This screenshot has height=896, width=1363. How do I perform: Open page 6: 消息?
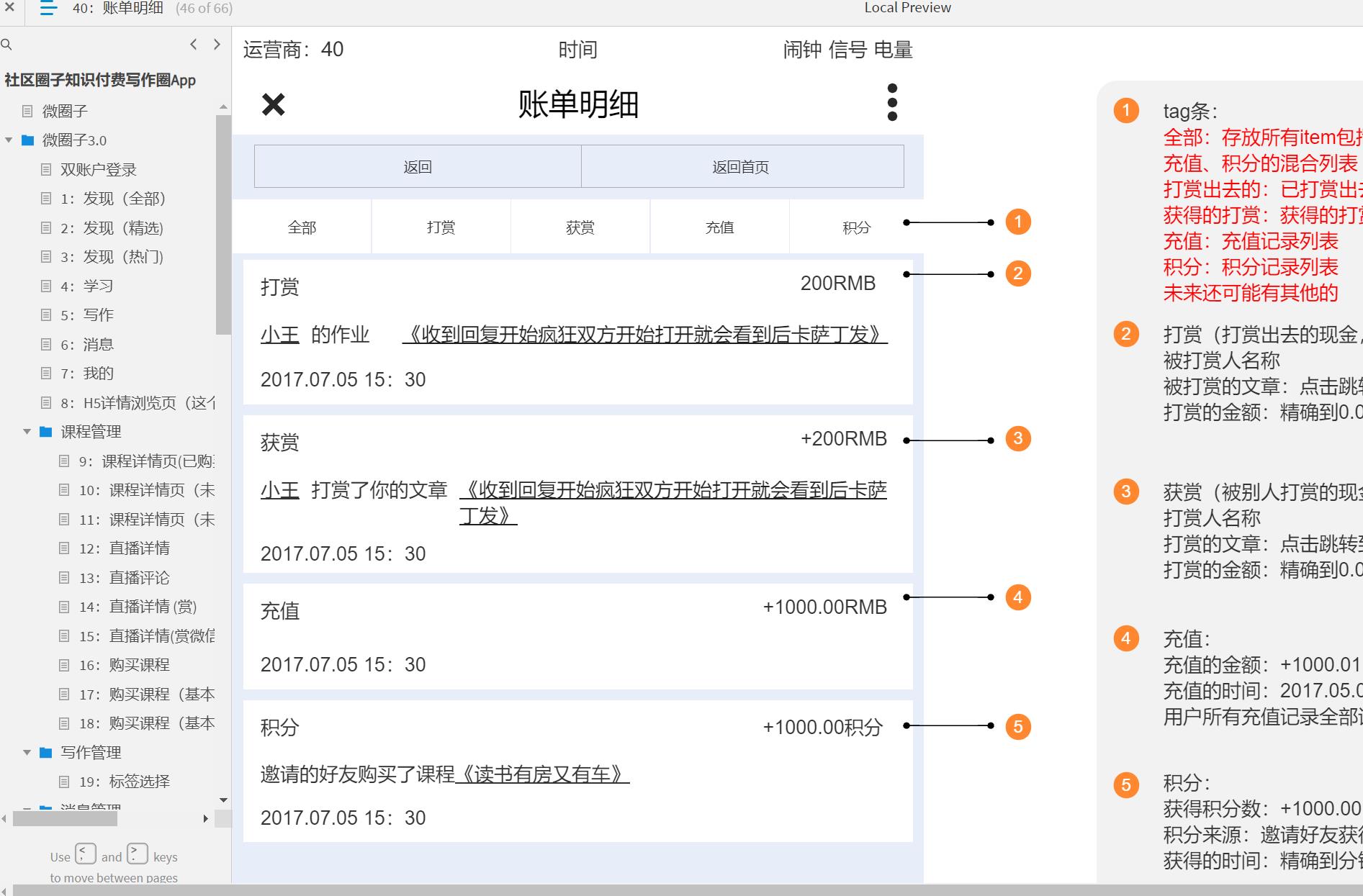pos(87,345)
